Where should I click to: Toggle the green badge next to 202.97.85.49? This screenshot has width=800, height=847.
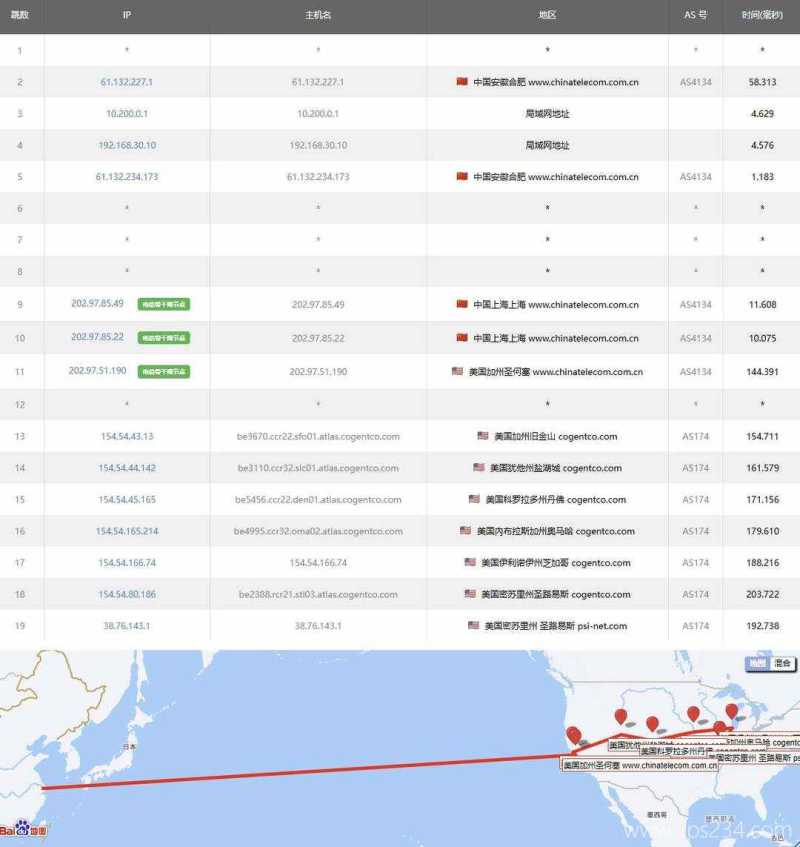click(165, 304)
